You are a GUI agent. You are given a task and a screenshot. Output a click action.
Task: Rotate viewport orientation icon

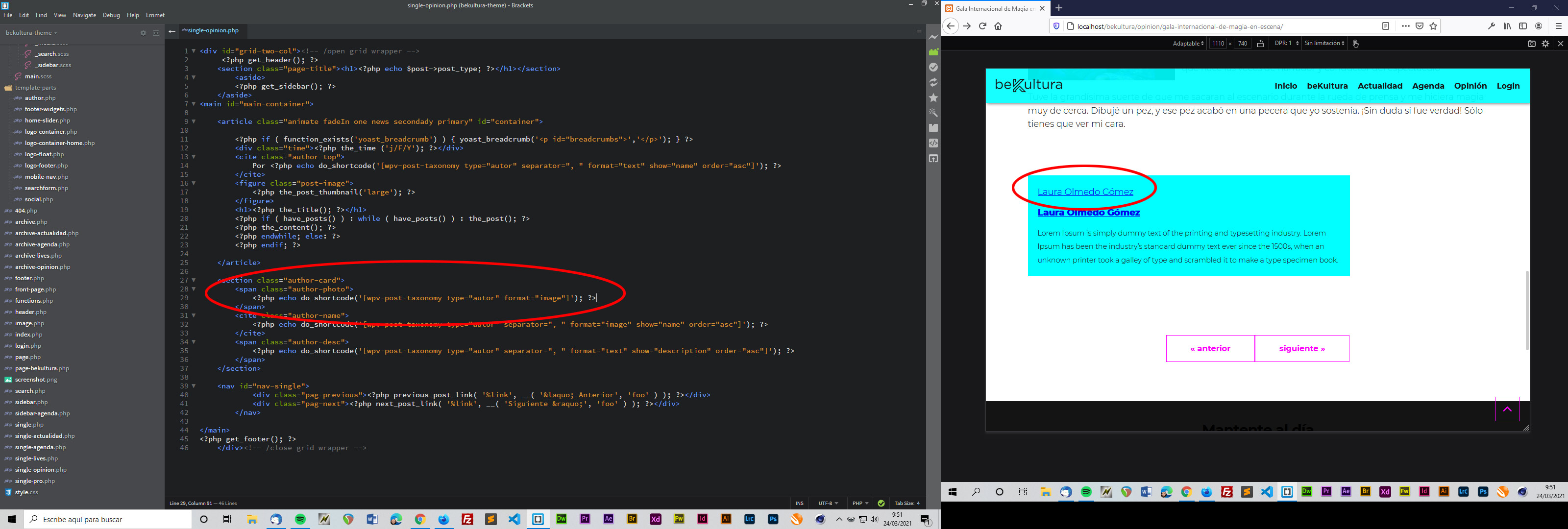tap(1261, 44)
